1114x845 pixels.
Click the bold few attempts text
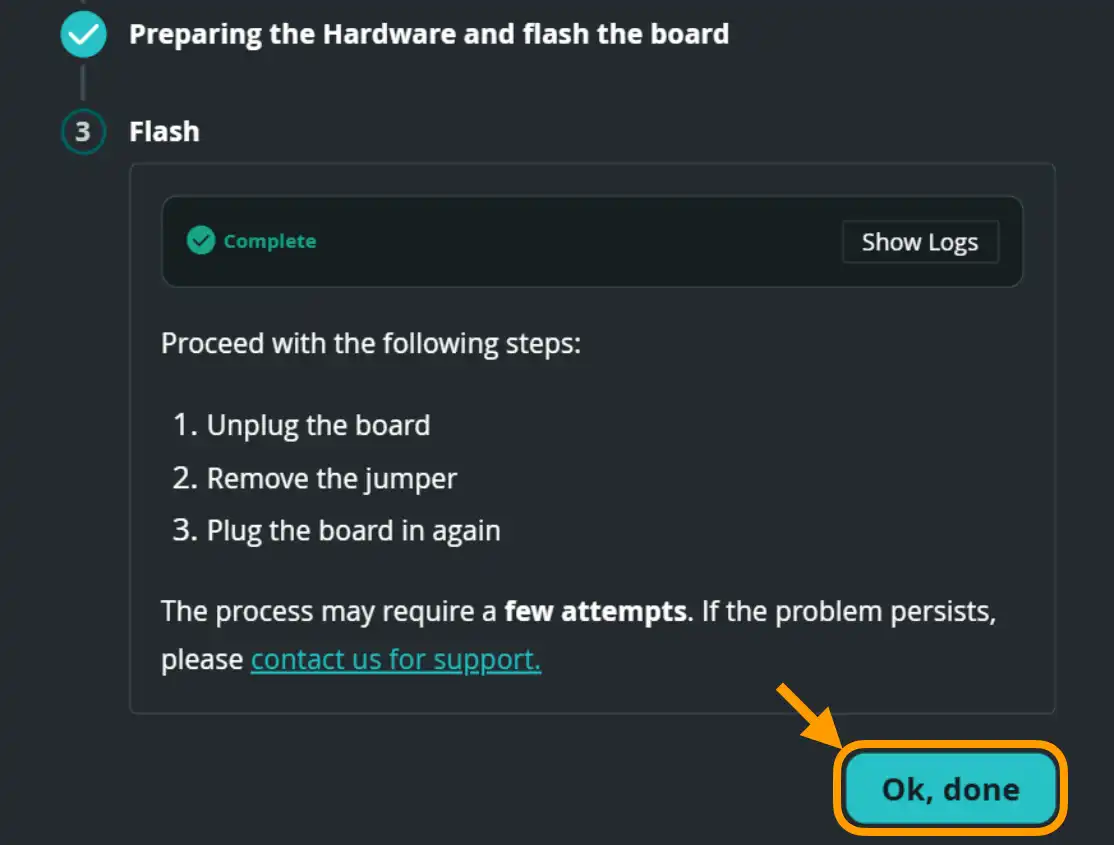click(596, 610)
